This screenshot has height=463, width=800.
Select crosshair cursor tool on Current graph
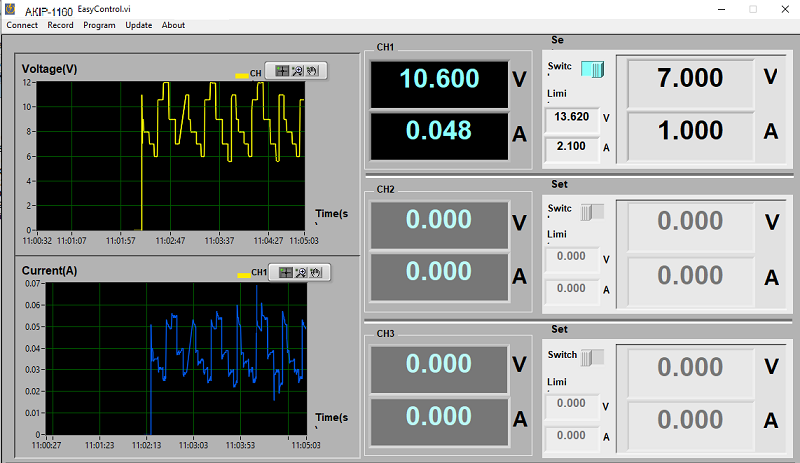[x=286, y=272]
